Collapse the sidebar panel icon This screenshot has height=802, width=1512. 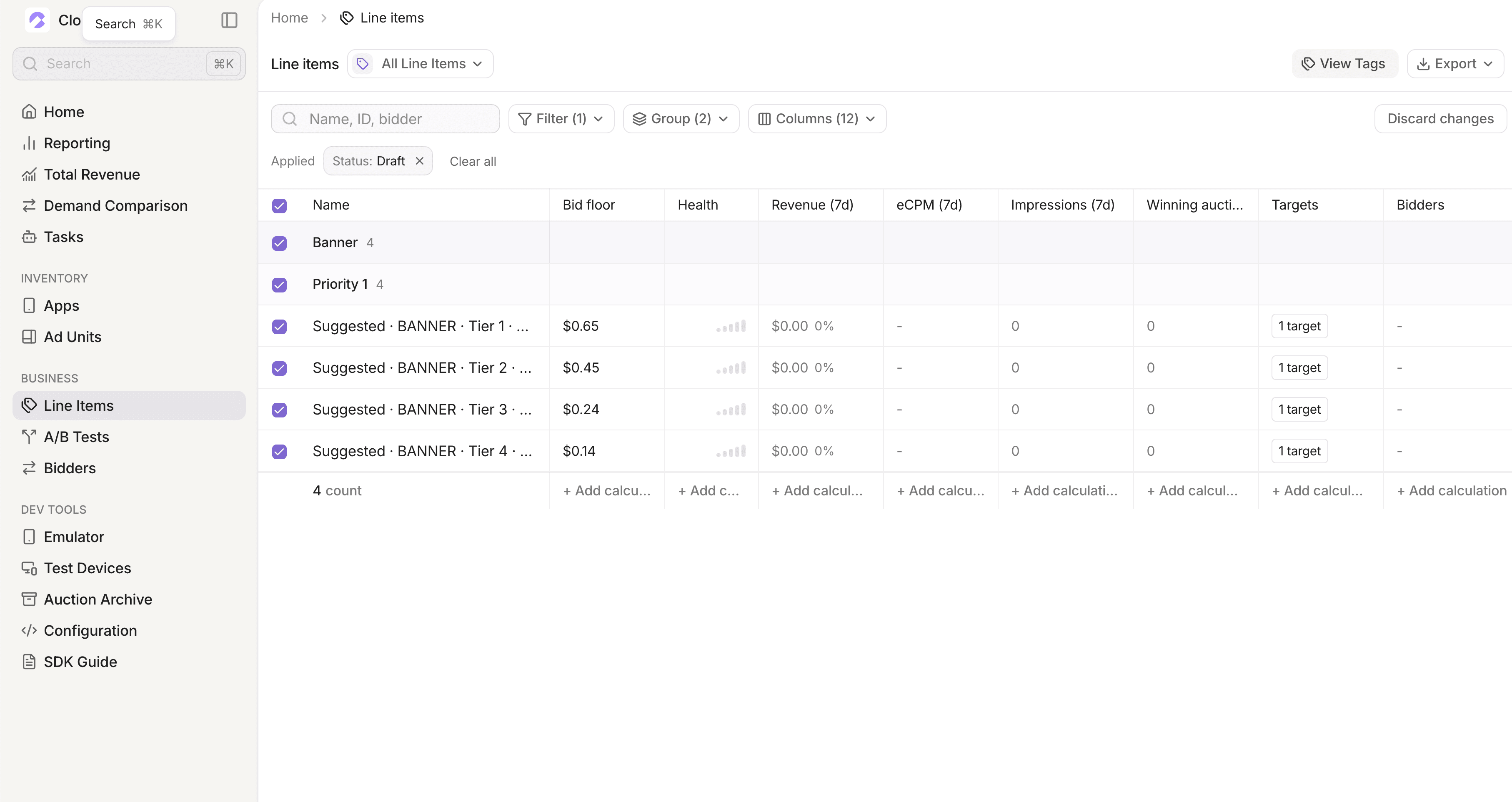point(229,20)
